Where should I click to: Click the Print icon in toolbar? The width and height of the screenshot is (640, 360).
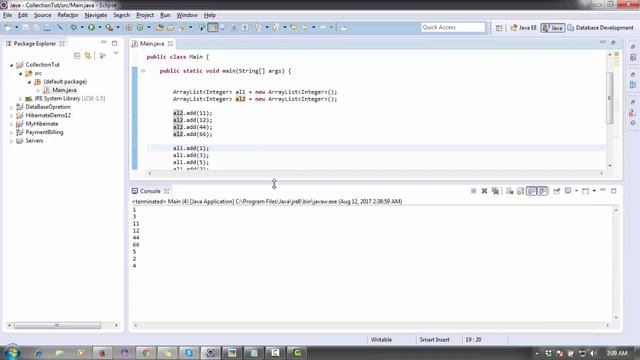[x=47, y=27]
